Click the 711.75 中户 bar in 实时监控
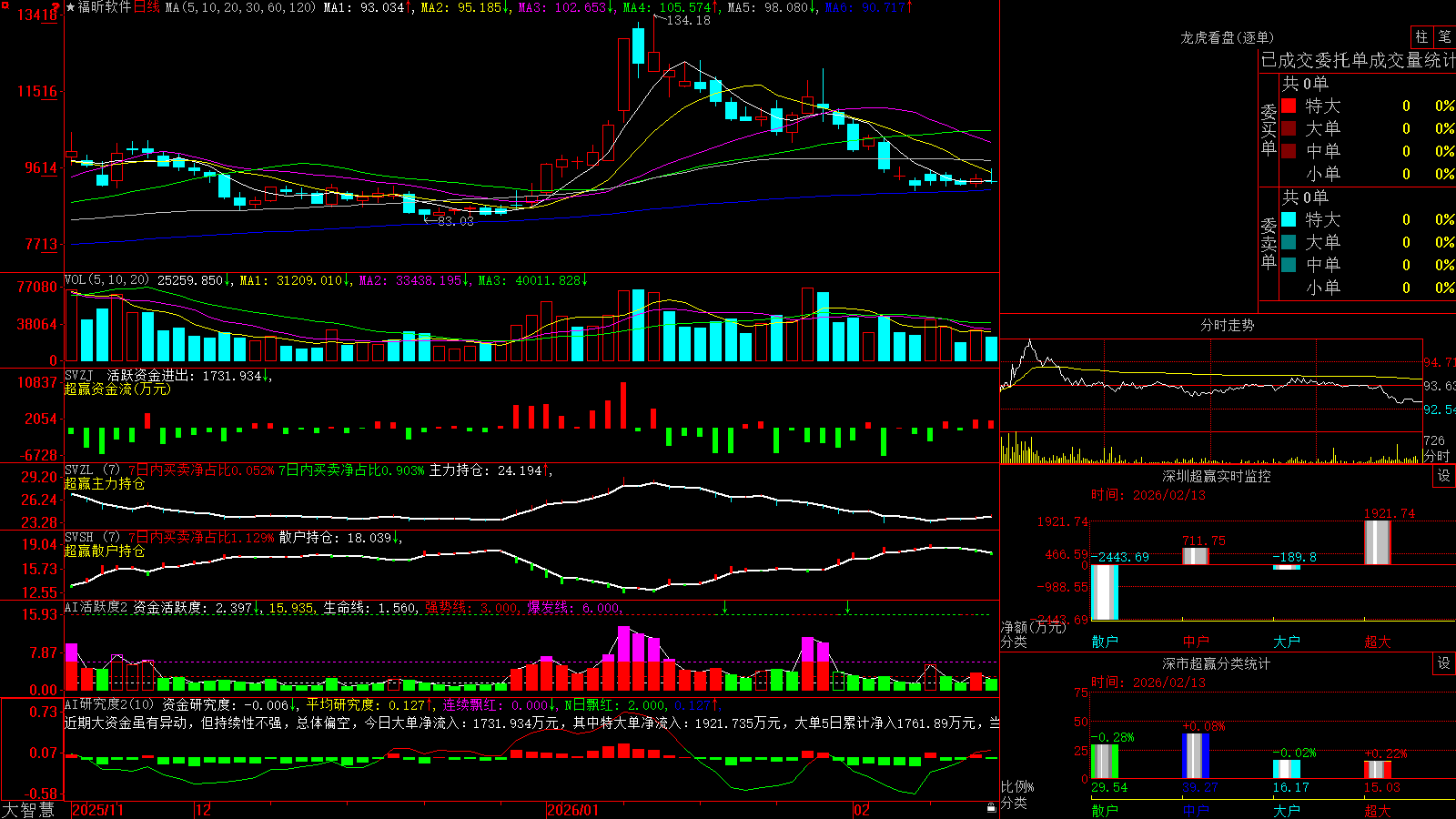Screen dimensions: 1456x819 coord(1196,556)
